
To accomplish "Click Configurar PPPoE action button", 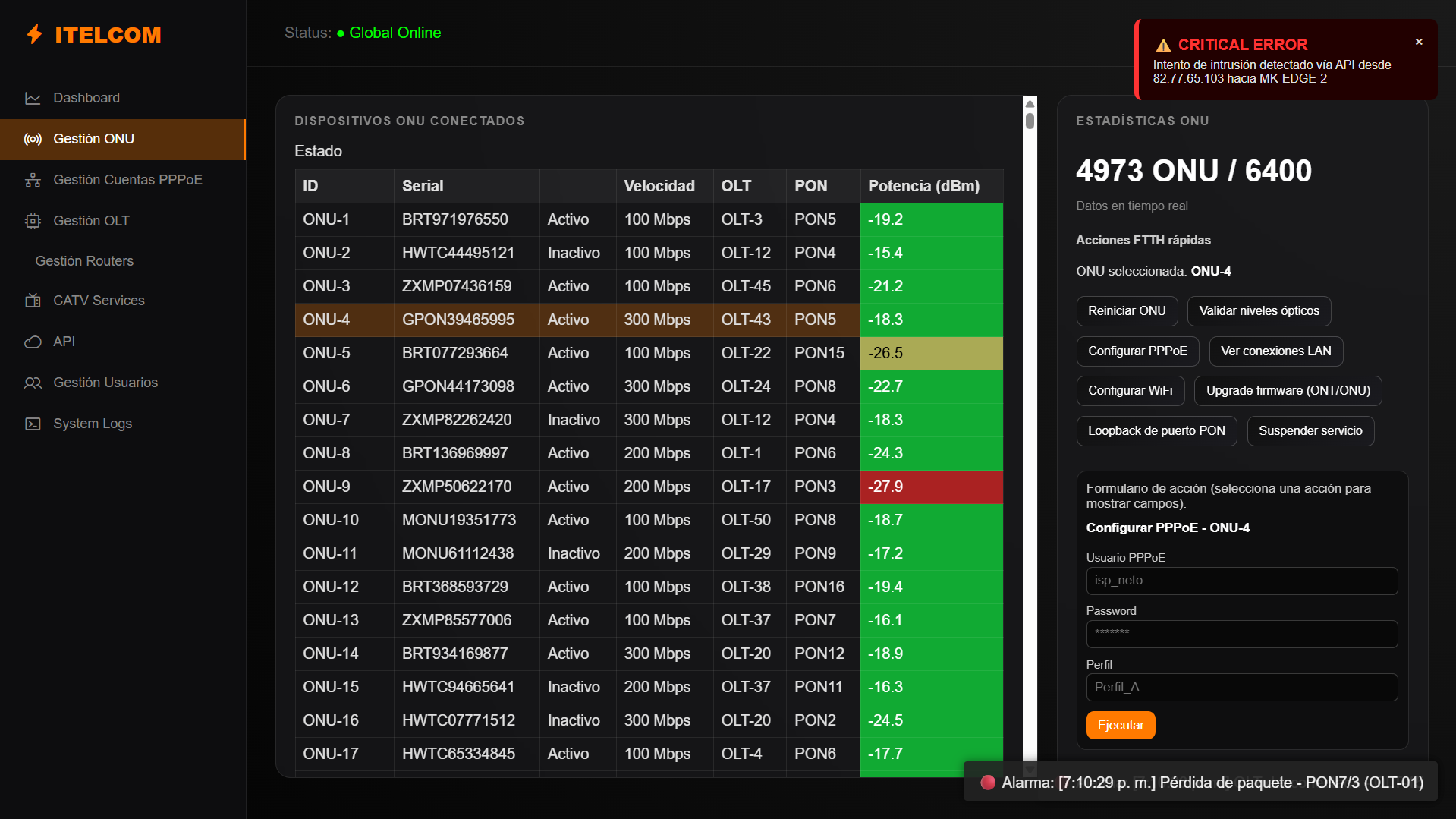I will 1137,351.
